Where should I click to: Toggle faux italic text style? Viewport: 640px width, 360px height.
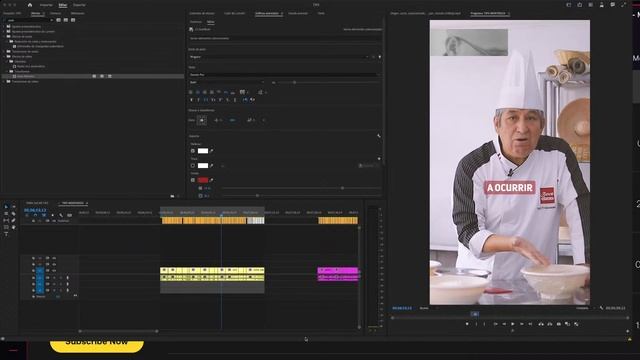(198, 100)
